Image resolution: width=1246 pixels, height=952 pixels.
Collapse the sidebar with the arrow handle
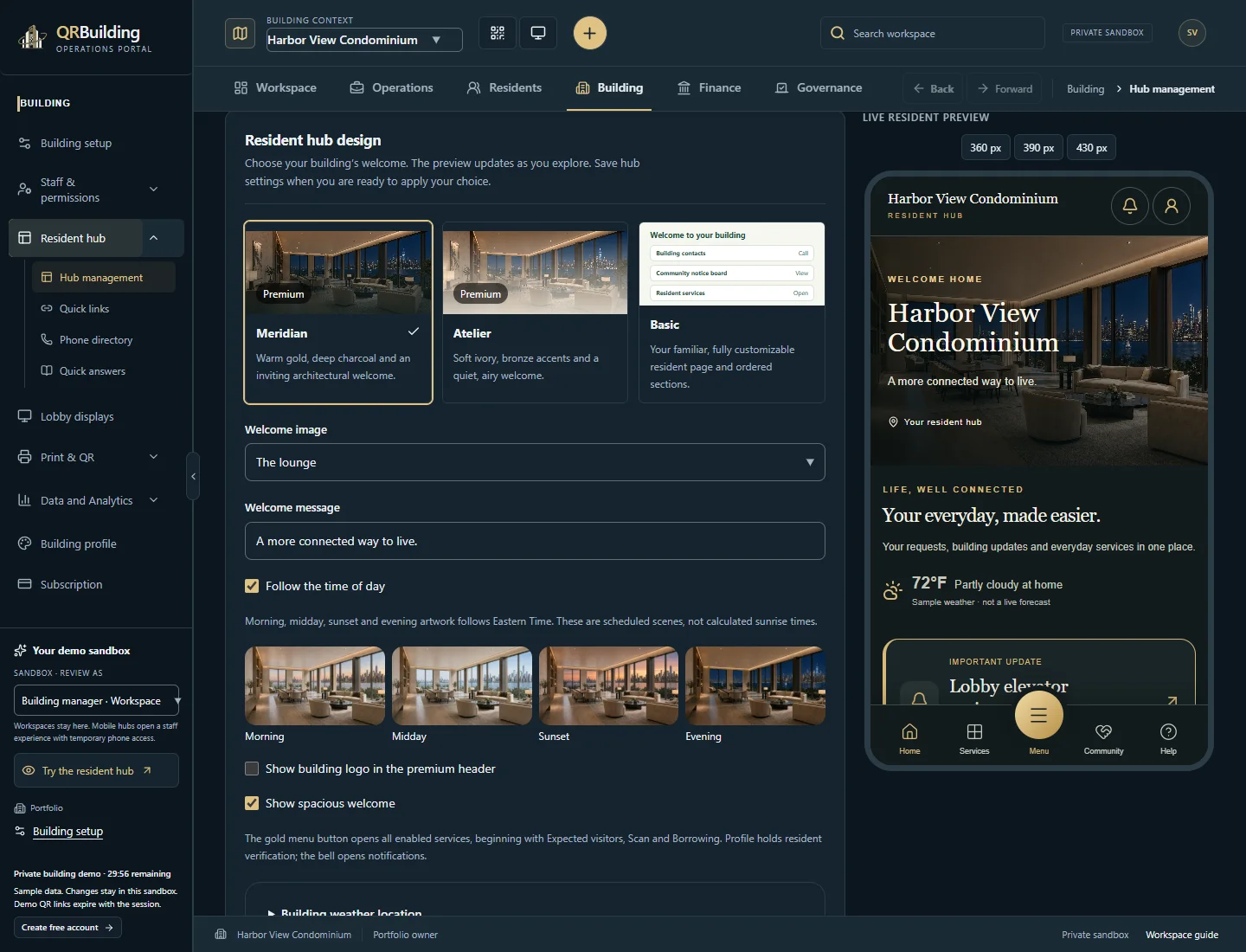click(193, 476)
